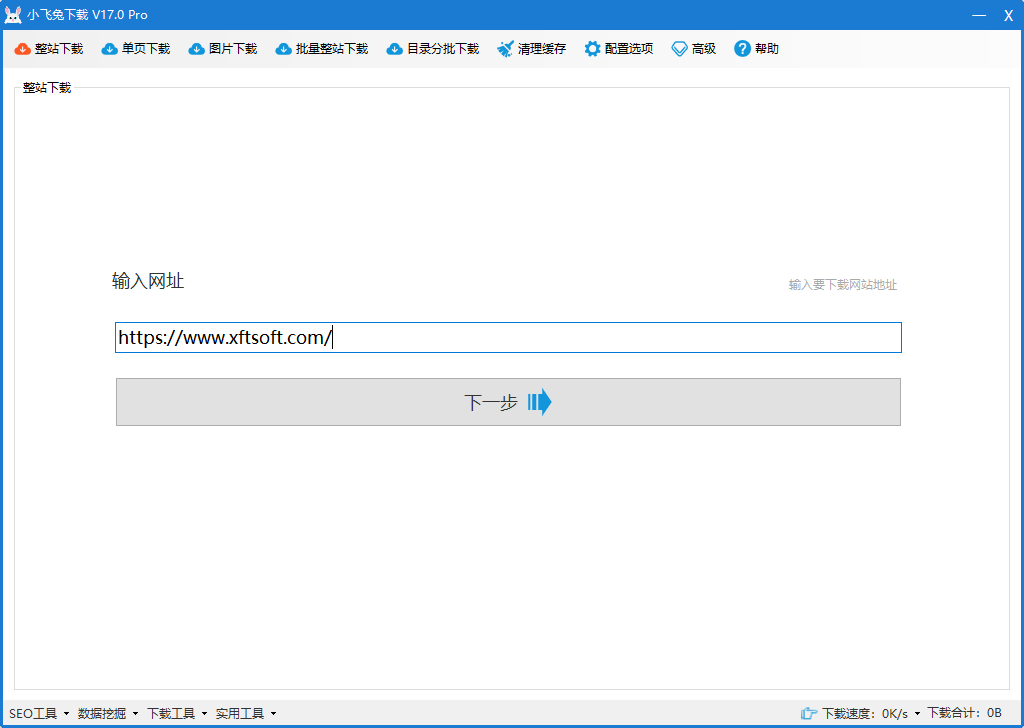Open 图片下载 from the toolbar
The image size is (1024, 728).
click(x=197, y=49)
